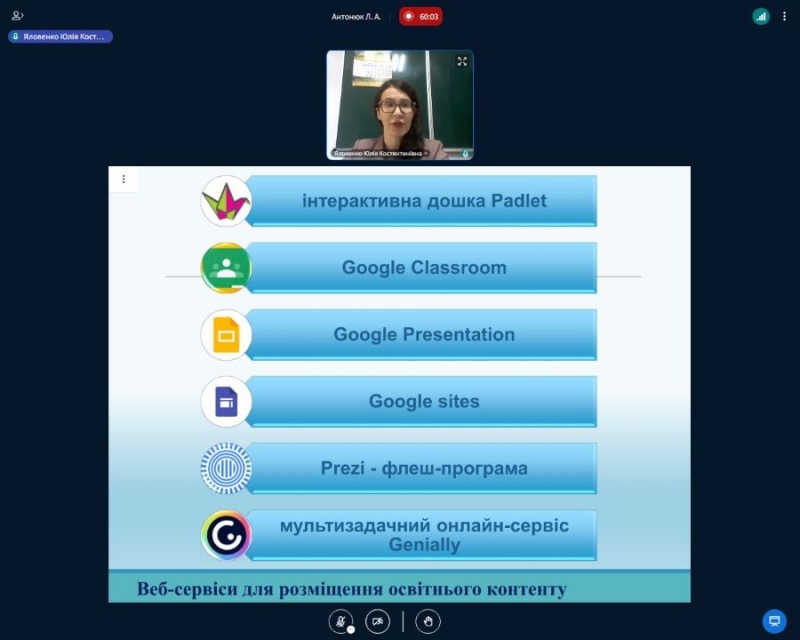Toggle the microphone mute button
The image size is (800, 640).
341,621
